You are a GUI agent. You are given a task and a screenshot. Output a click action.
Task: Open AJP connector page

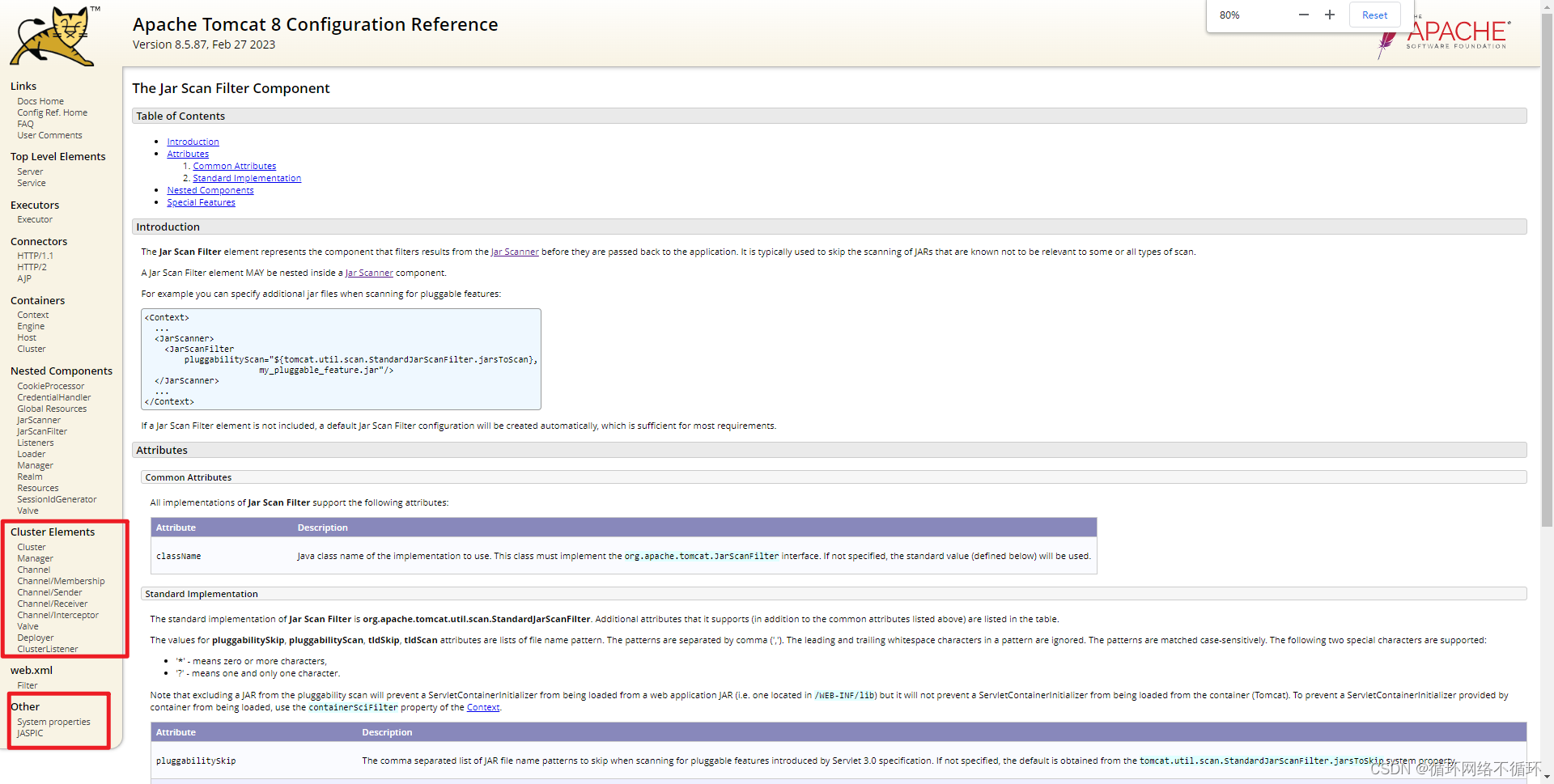point(24,278)
